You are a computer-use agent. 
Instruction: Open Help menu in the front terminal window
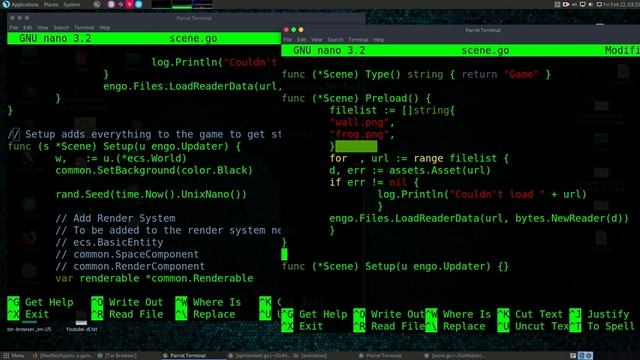[x=378, y=40]
